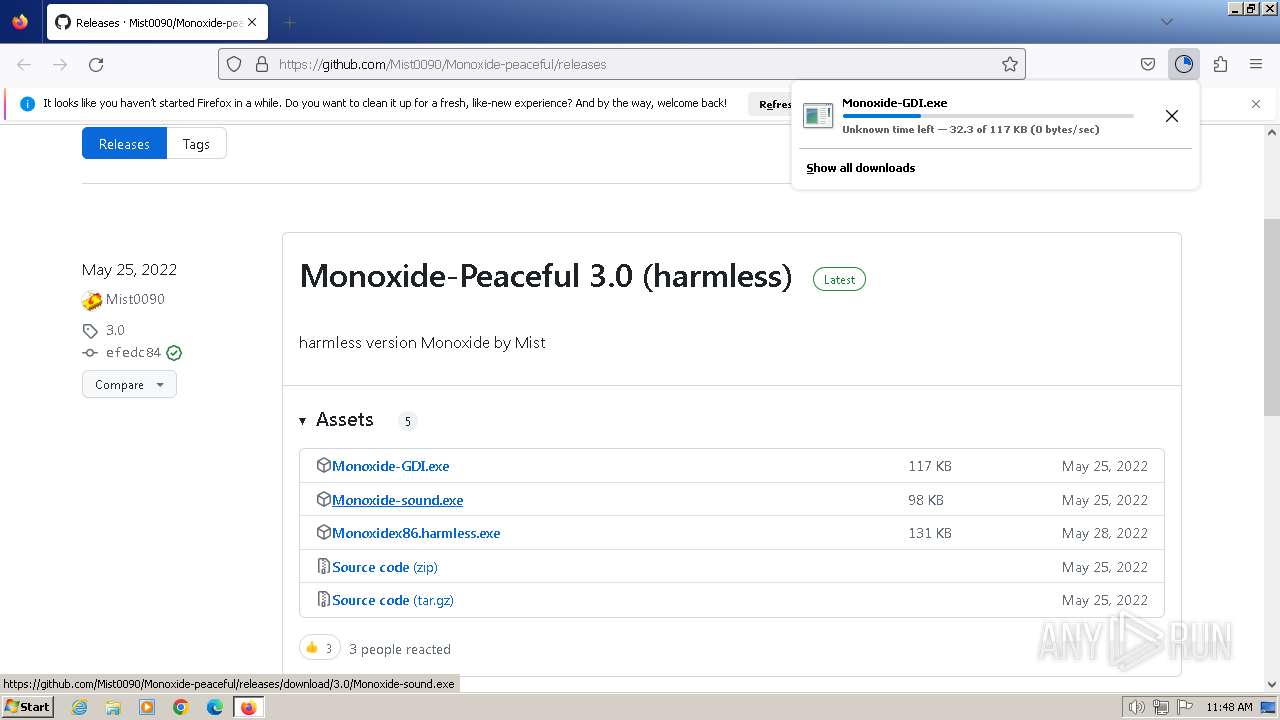Launch Internet Explorer from taskbar
Image resolution: width=1280 pixels, height=720 pixels.
79,707
